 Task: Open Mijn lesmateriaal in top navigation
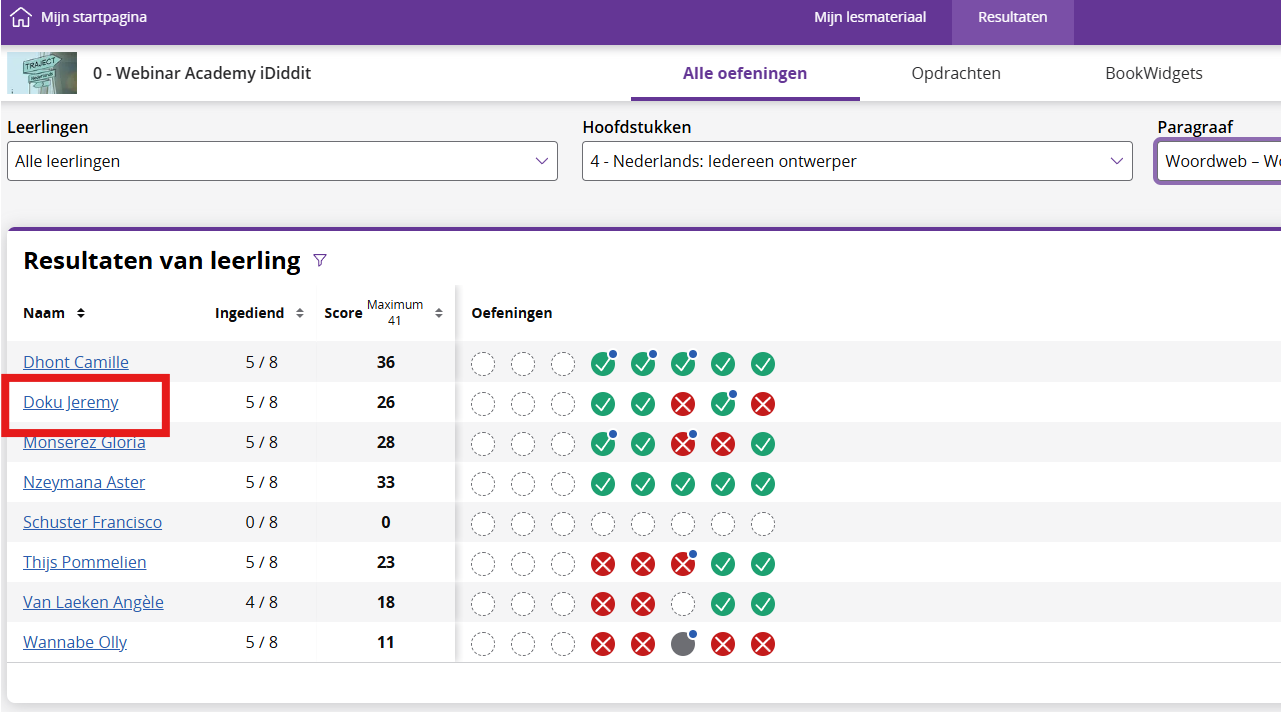pos(869,17)
